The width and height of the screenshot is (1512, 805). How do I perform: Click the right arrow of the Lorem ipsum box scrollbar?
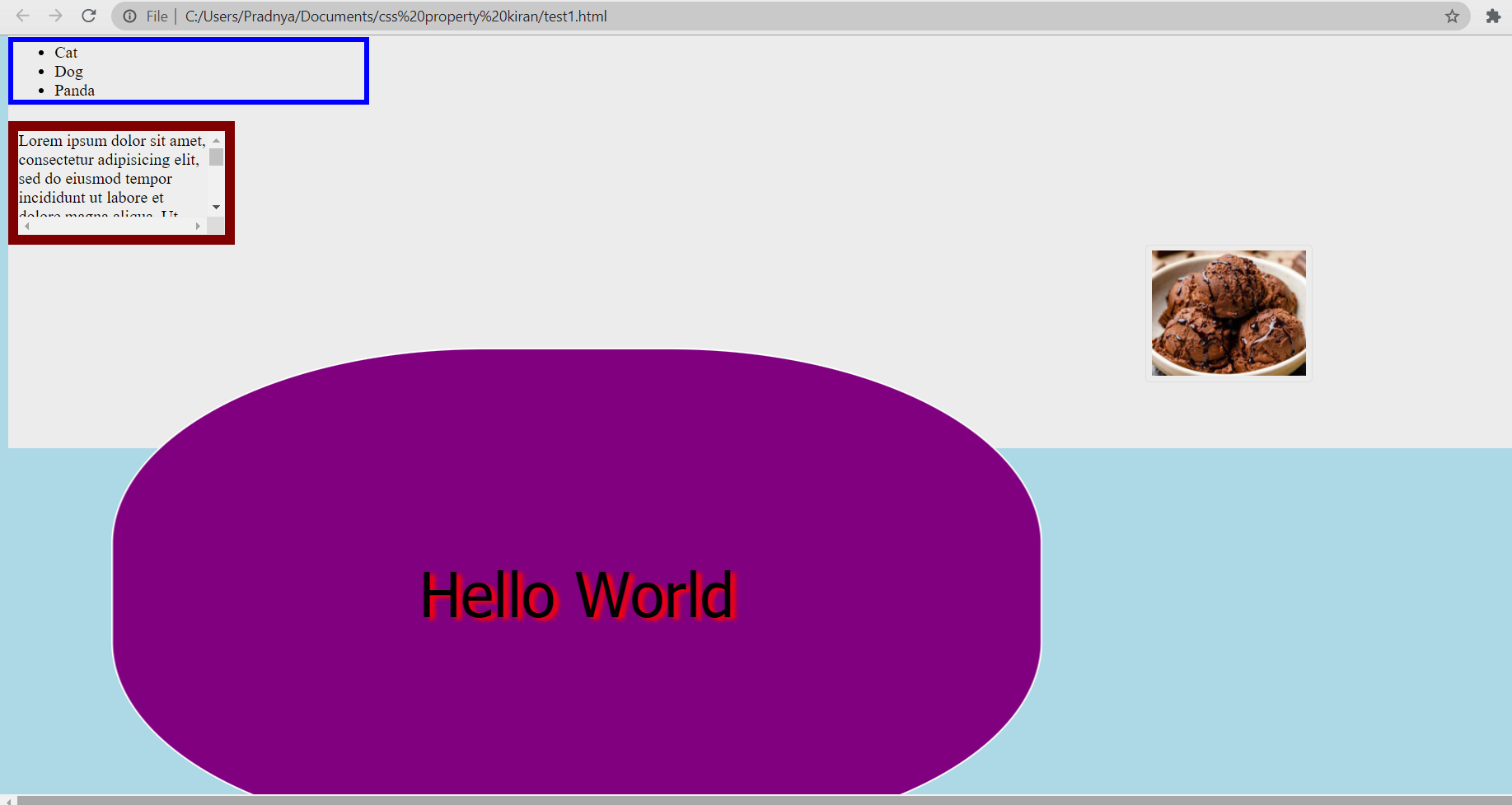[198, 226]
